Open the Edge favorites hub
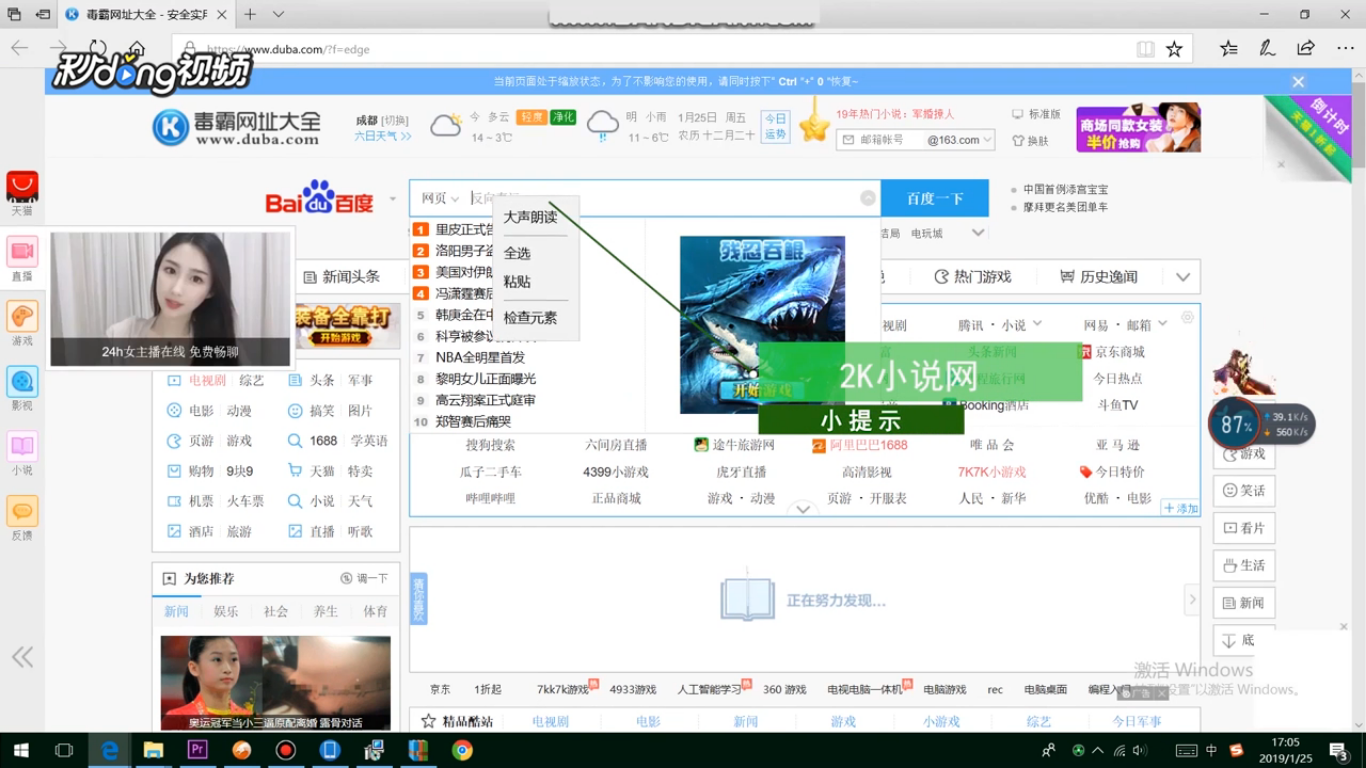1366x768 pixels. coord(1229,48)
